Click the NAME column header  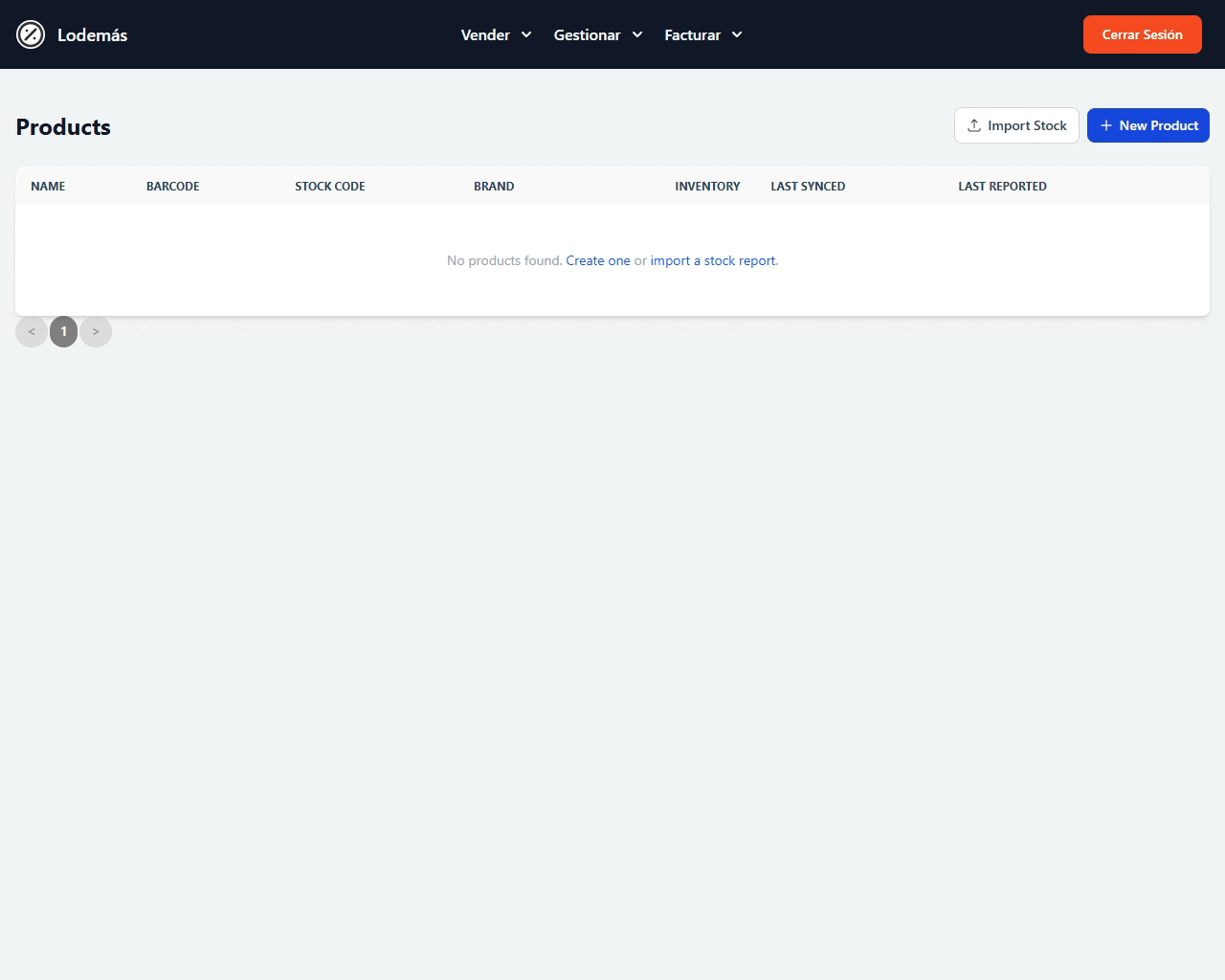click(48, 187)
